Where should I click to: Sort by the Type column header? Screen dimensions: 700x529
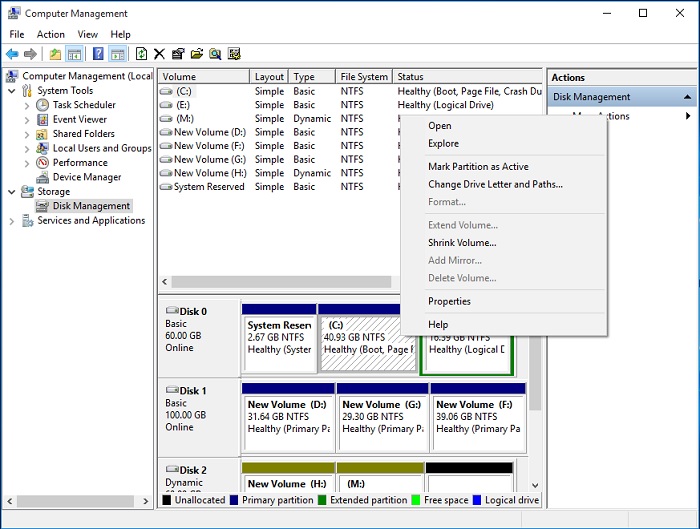pyautogui.click(x=312, y=77)
